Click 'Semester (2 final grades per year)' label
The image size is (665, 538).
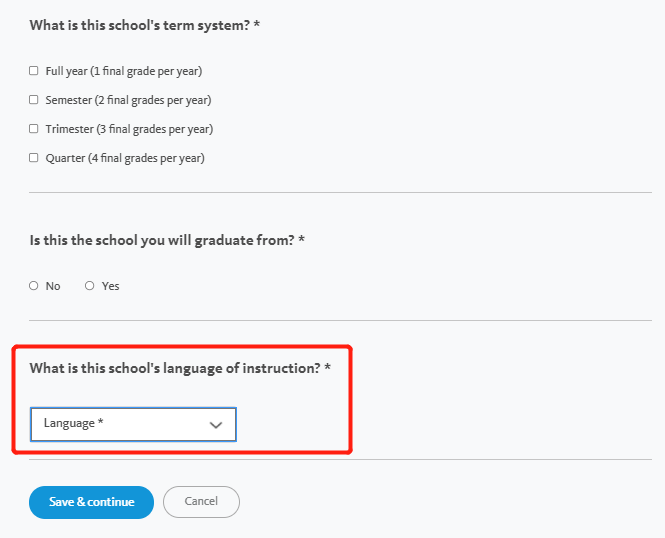point(129,100)
